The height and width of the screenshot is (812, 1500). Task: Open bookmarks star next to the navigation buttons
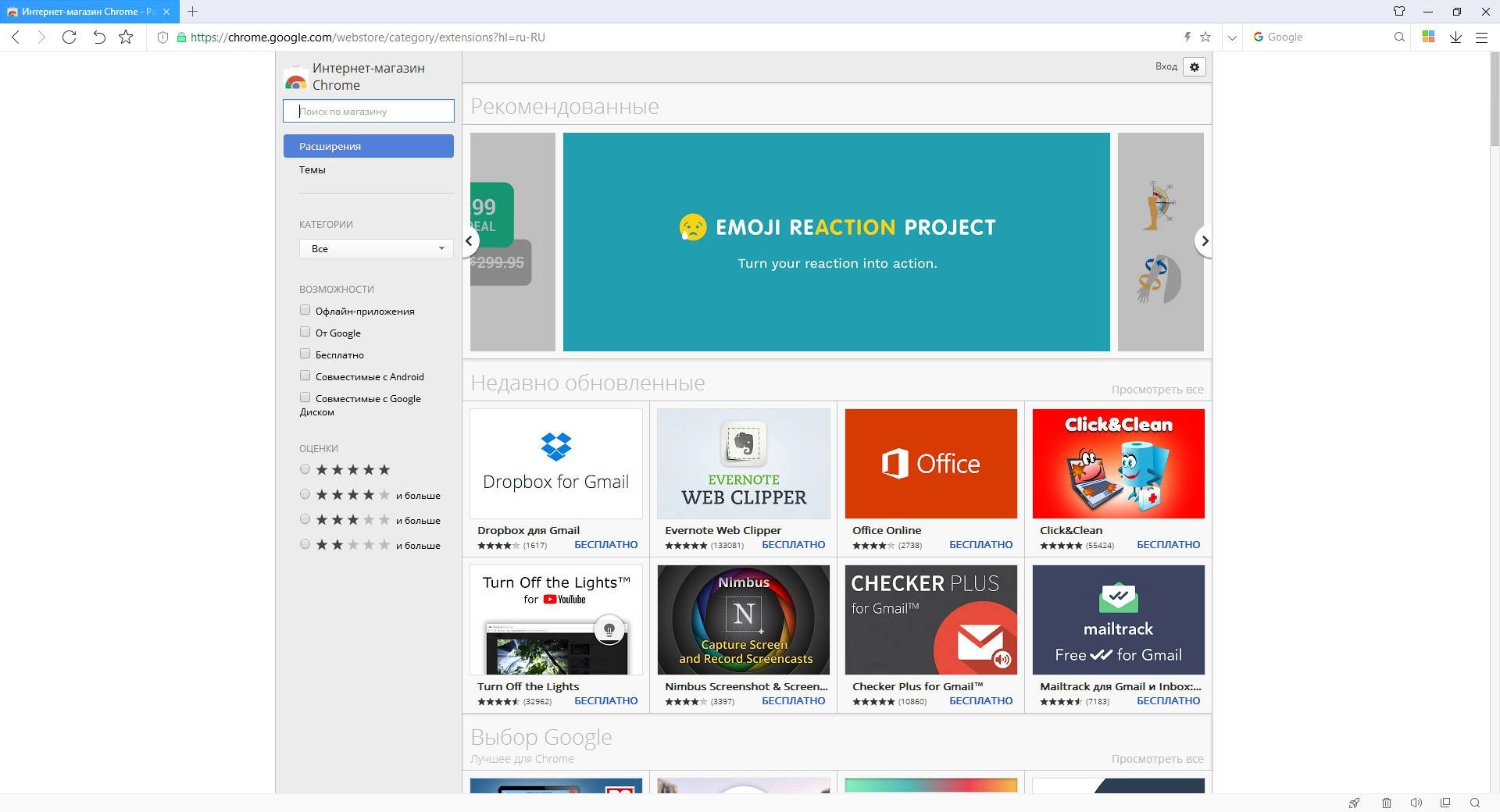[x=126, y=37]
